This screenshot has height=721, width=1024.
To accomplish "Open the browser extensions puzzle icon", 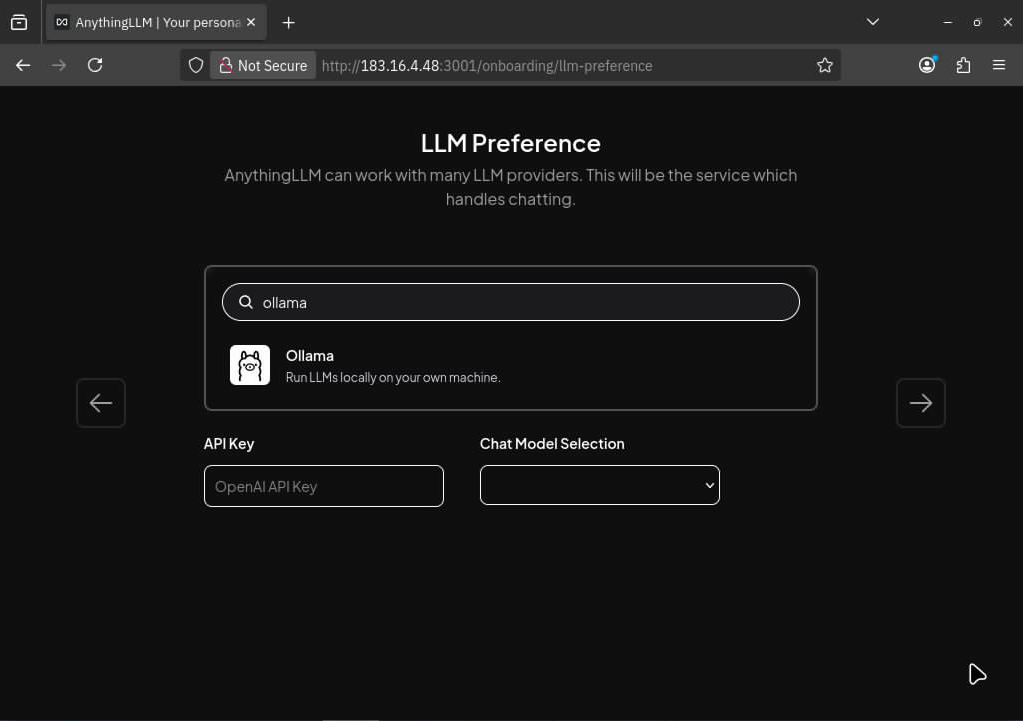I will (x=963, y=65).
